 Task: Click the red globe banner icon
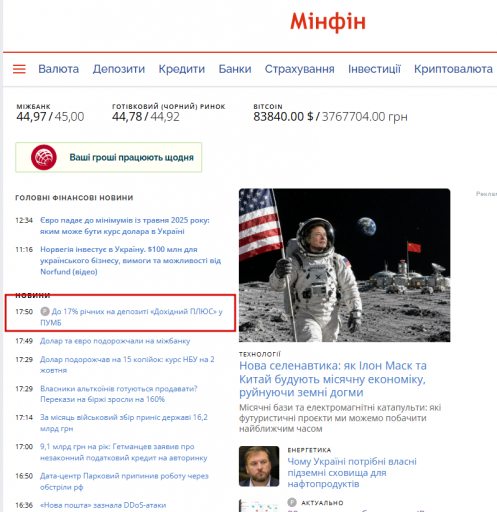[44, 157]
